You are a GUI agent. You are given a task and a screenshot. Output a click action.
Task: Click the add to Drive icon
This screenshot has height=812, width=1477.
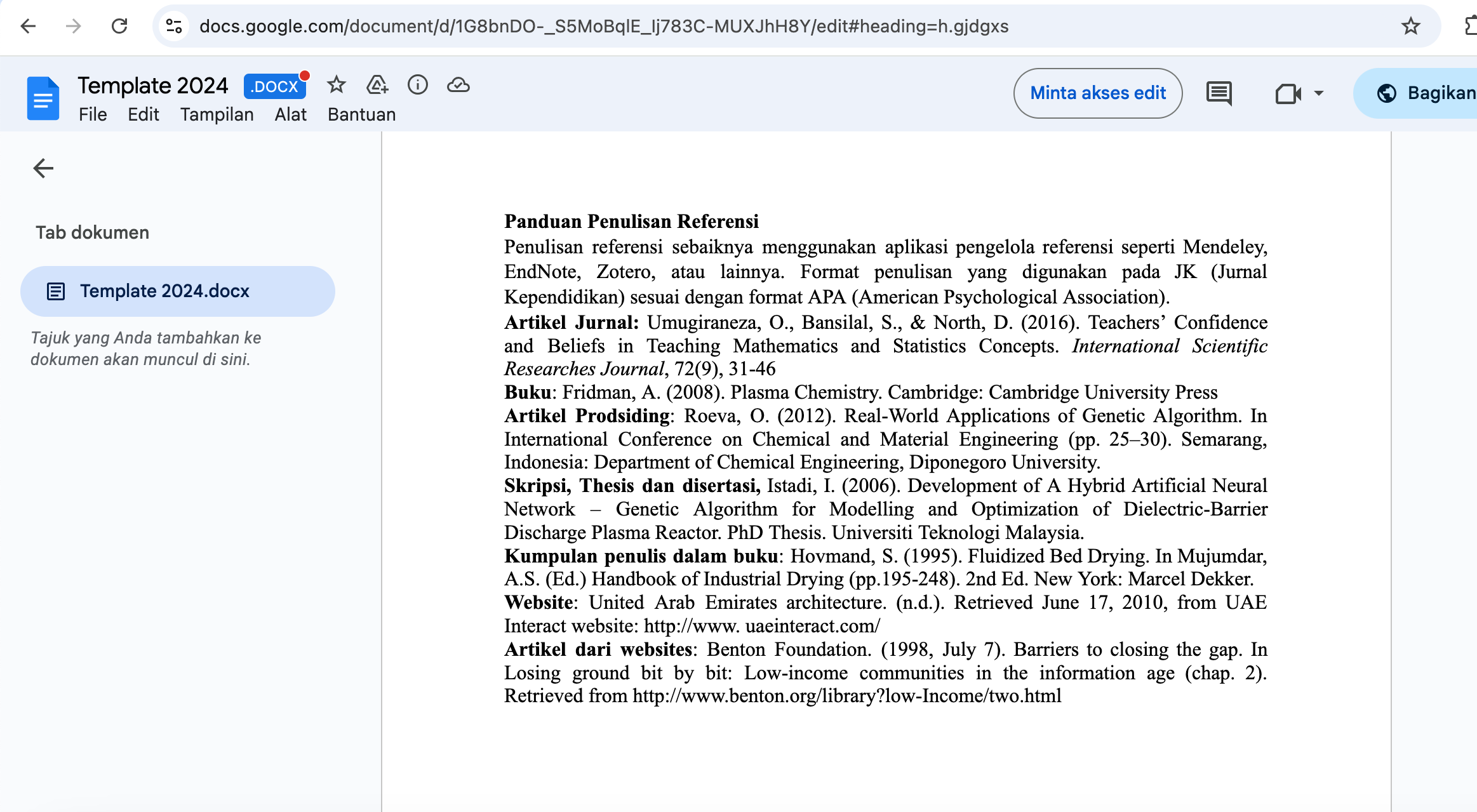(377, 84)
